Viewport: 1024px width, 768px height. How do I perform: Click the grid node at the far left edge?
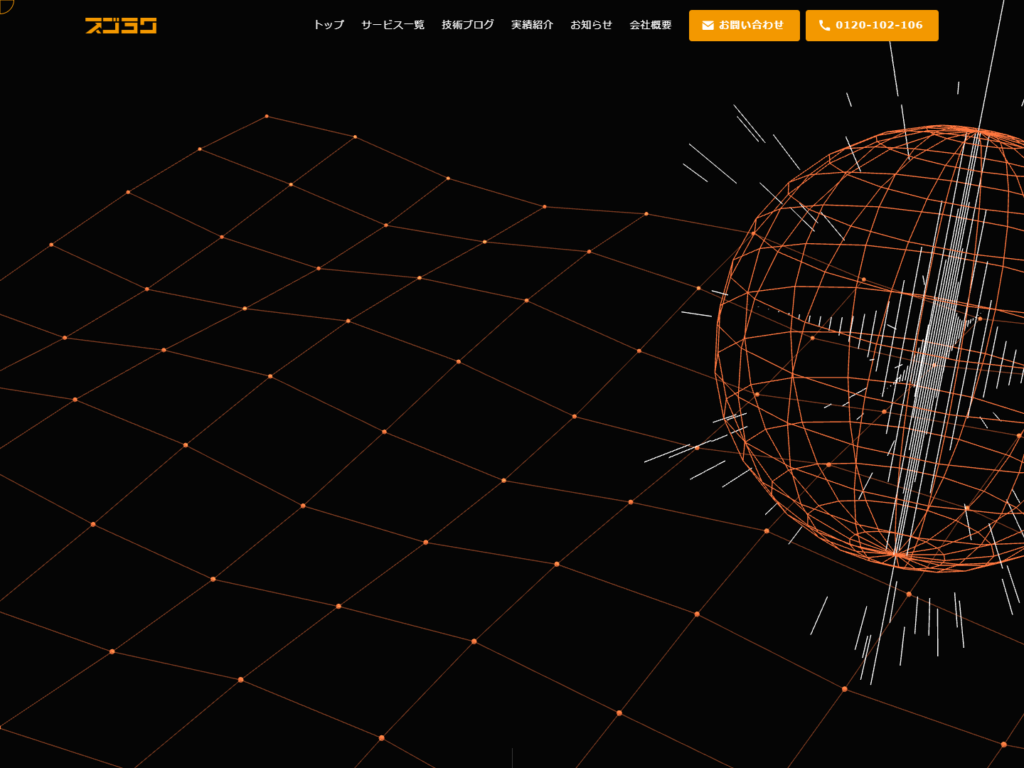click(51, 245)
